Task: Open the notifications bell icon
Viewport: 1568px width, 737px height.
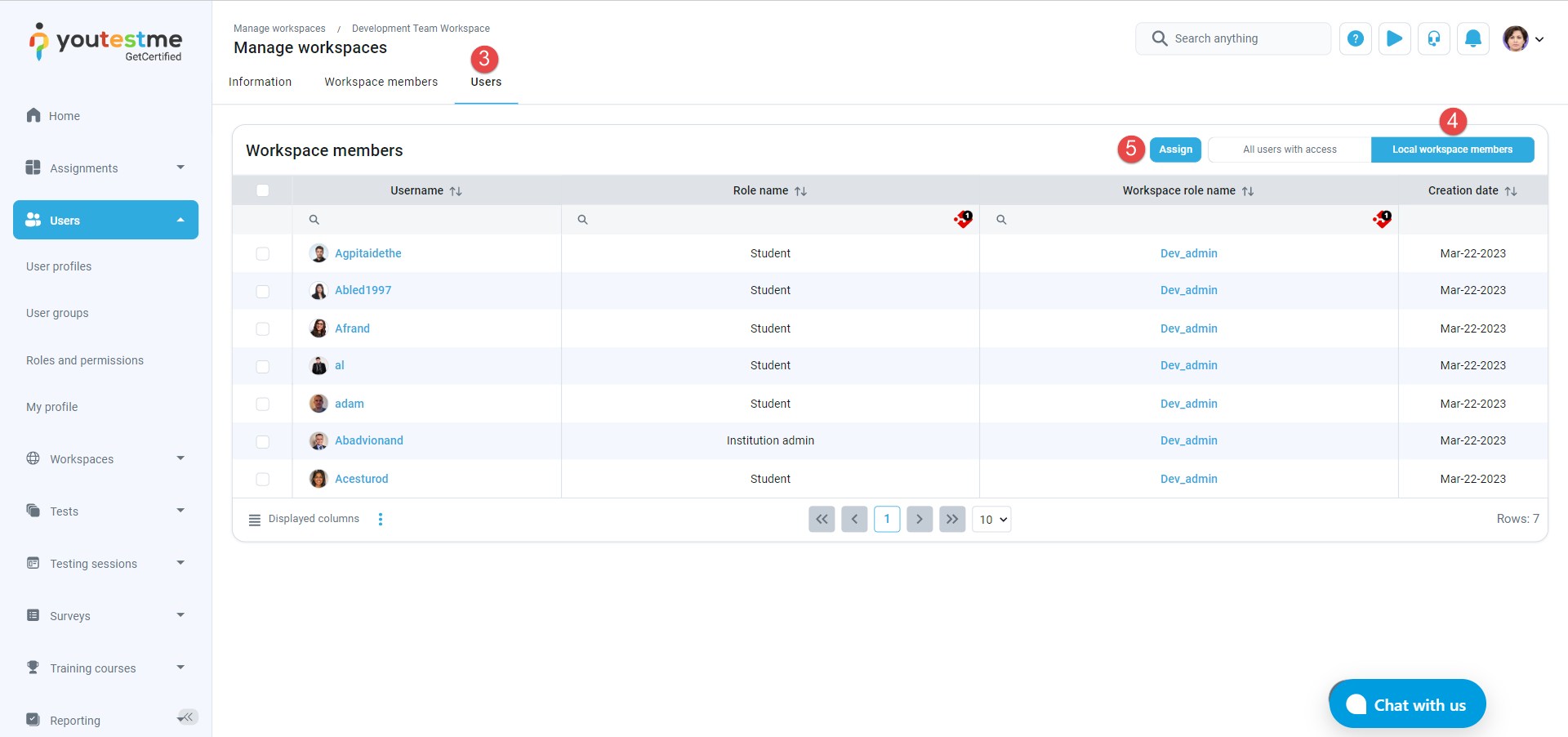Action: pyautogui.click(x=1472, y=38)
